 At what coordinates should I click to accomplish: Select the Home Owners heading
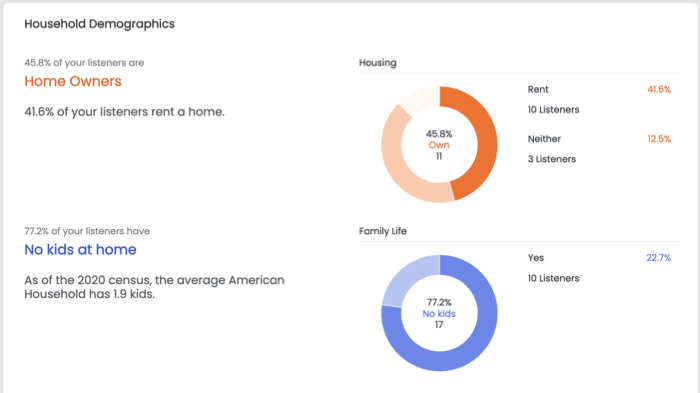click(x=73, y=81)
